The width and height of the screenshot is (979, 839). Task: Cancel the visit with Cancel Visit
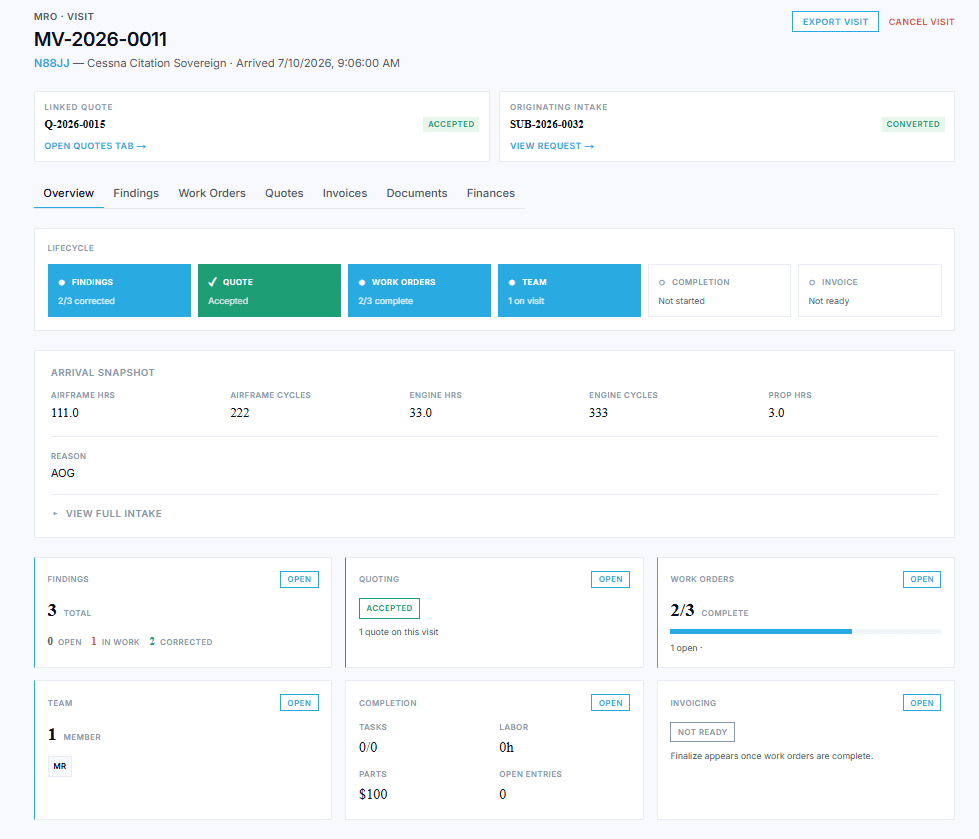[921, 22]
